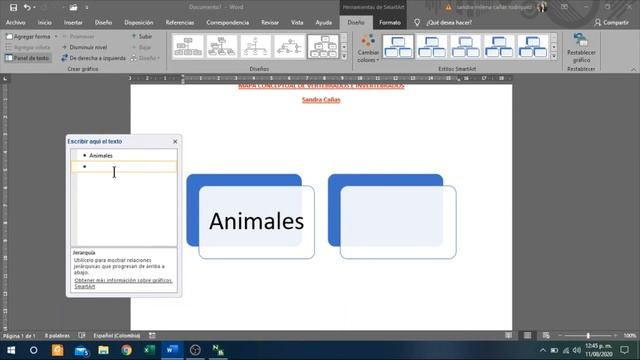The height and width of the screenshot is (360, 640).
Task: Click the Word taskbar icon
Action: pyautogui.click(x=172, y=350)
